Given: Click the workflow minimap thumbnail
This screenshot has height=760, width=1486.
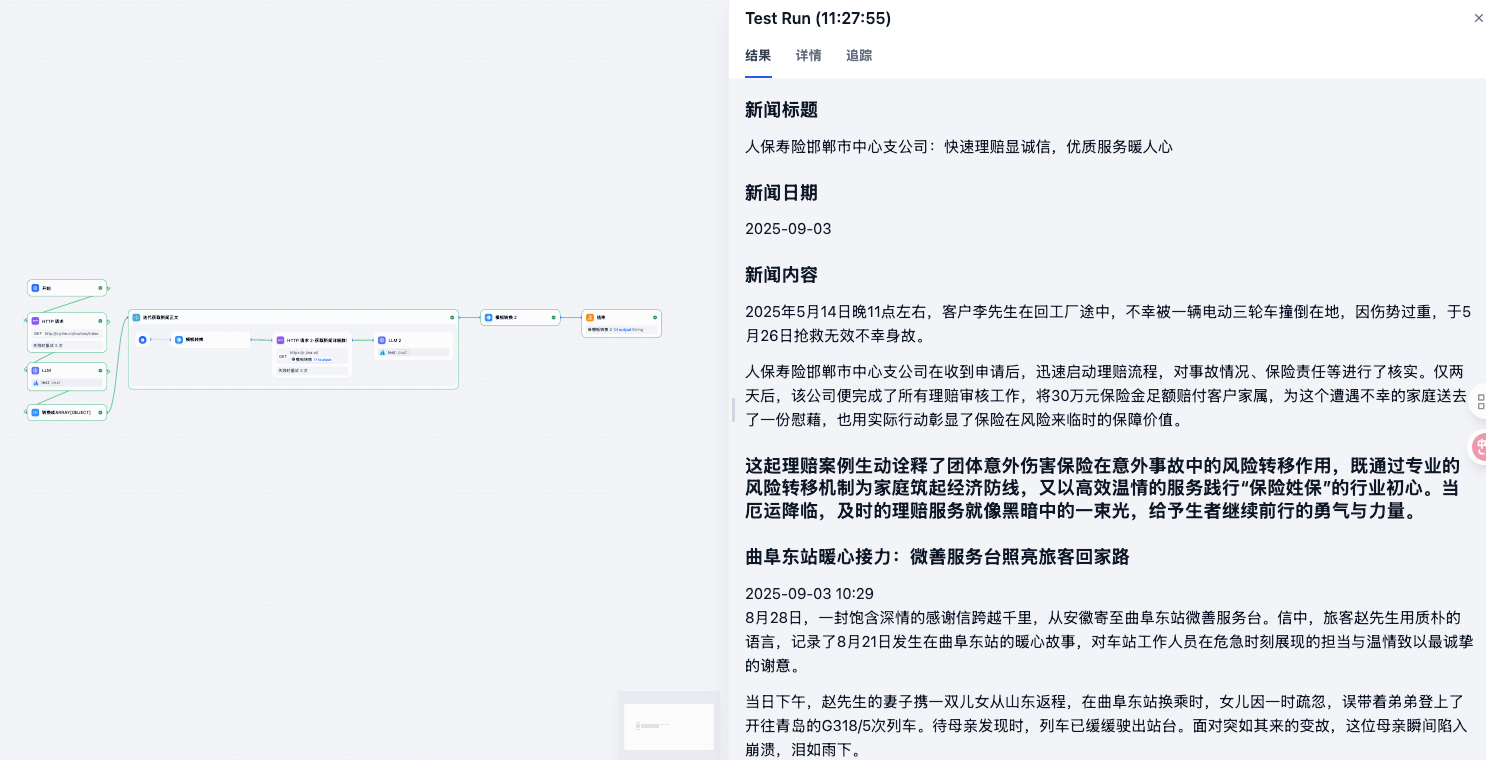Looking at the screenshot, I should pos(669,727).
